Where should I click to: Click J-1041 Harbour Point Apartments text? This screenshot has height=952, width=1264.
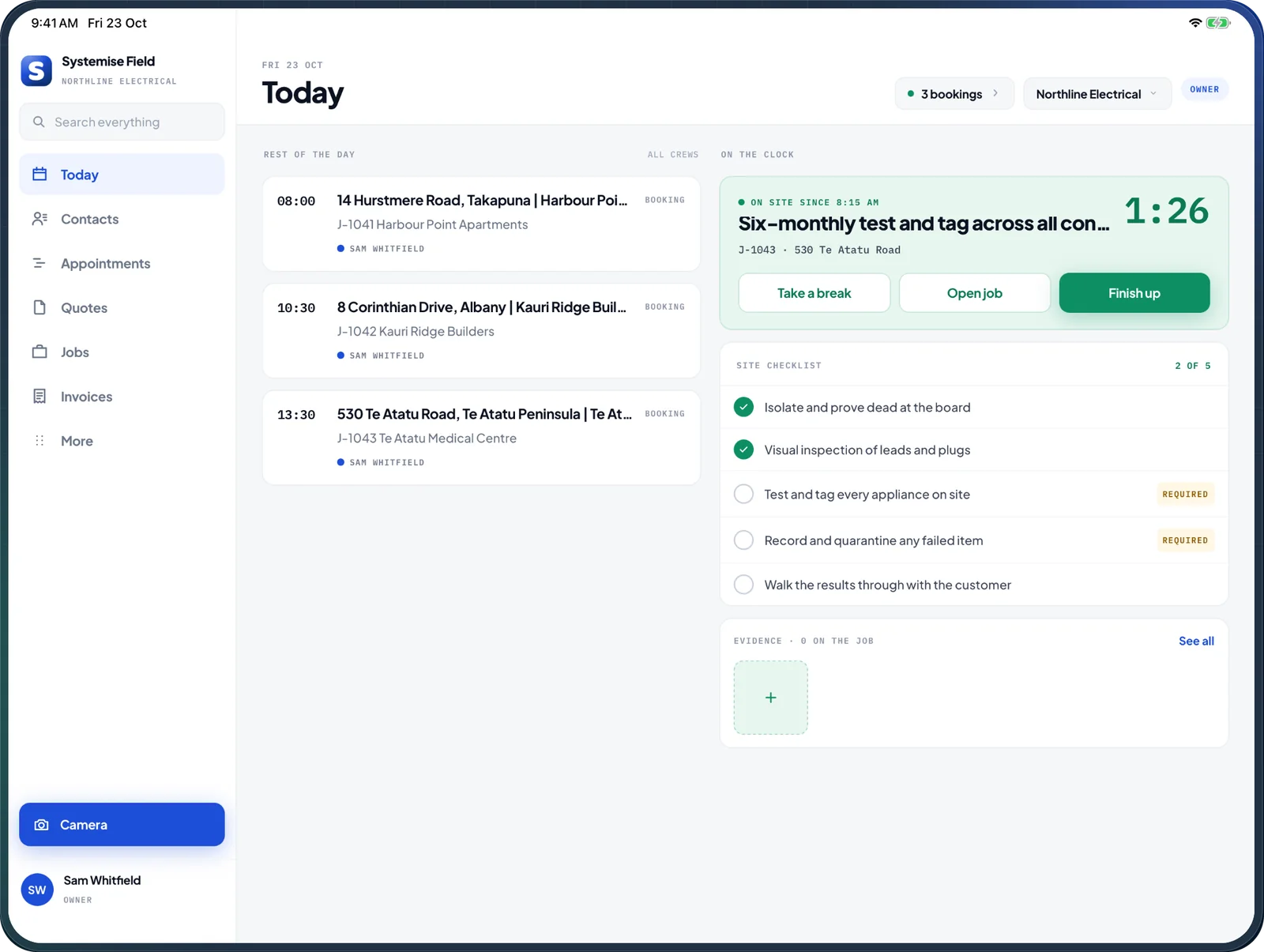pyautogui.click(x=432, y=224)
